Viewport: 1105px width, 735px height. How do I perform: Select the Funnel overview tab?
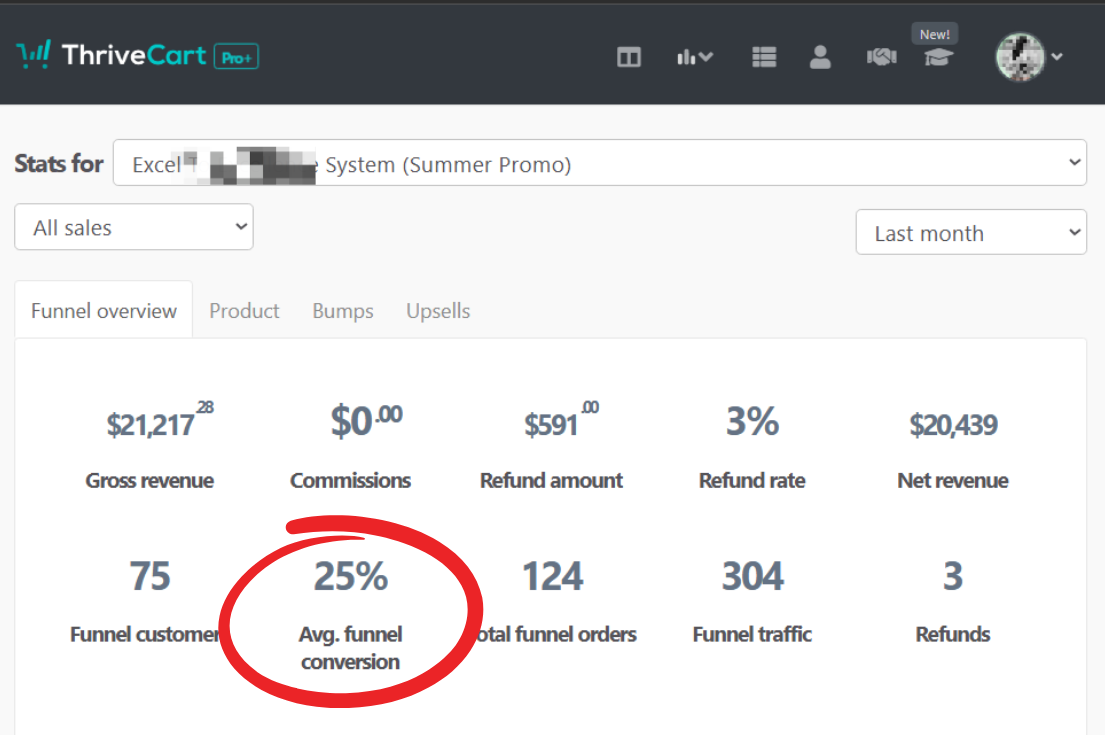click(x=104, y=311)
